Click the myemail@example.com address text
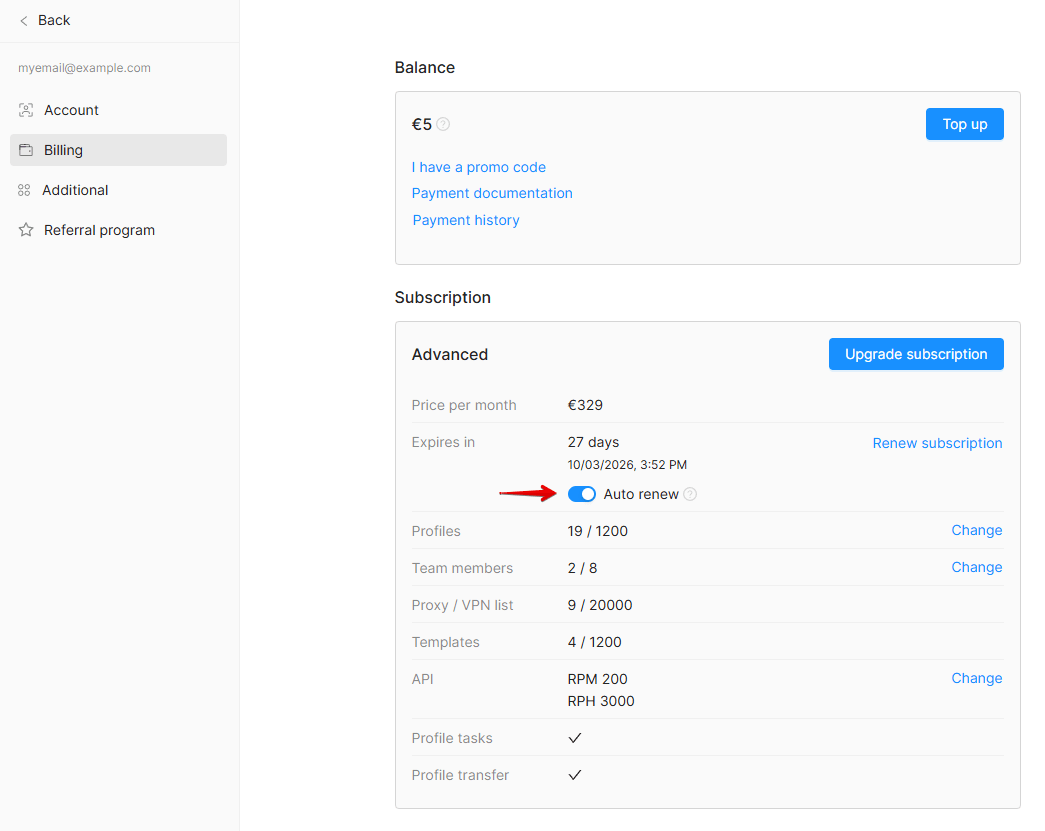Viewport: 1045px width, 831px height. pos(84,68)
